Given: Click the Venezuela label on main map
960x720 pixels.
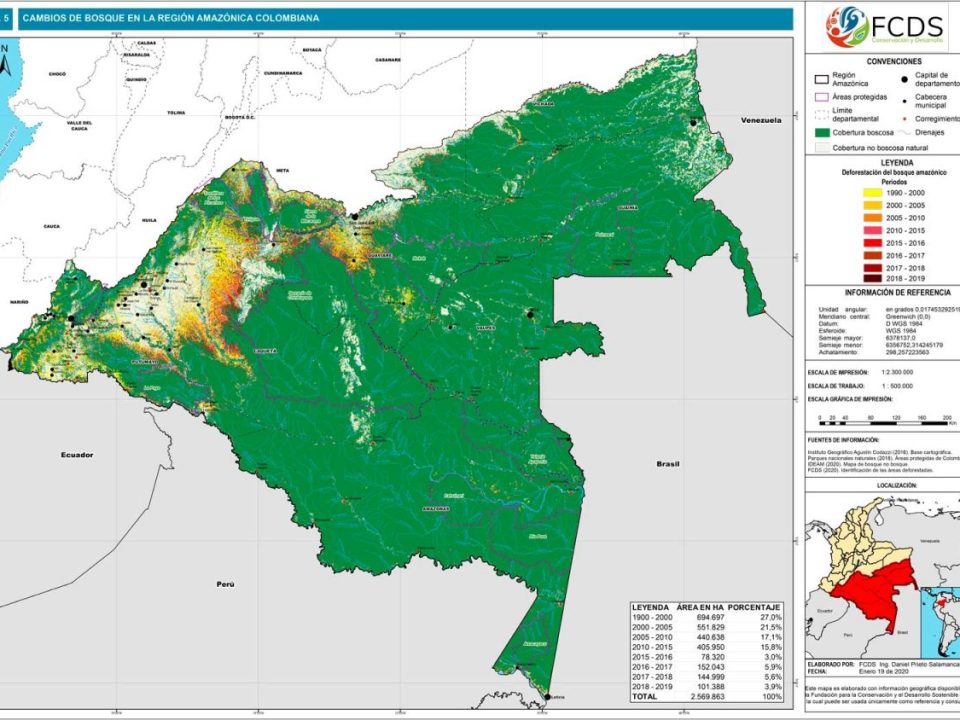Looking at the screenshot, I should pyautogui.click(x=760, y=120).
